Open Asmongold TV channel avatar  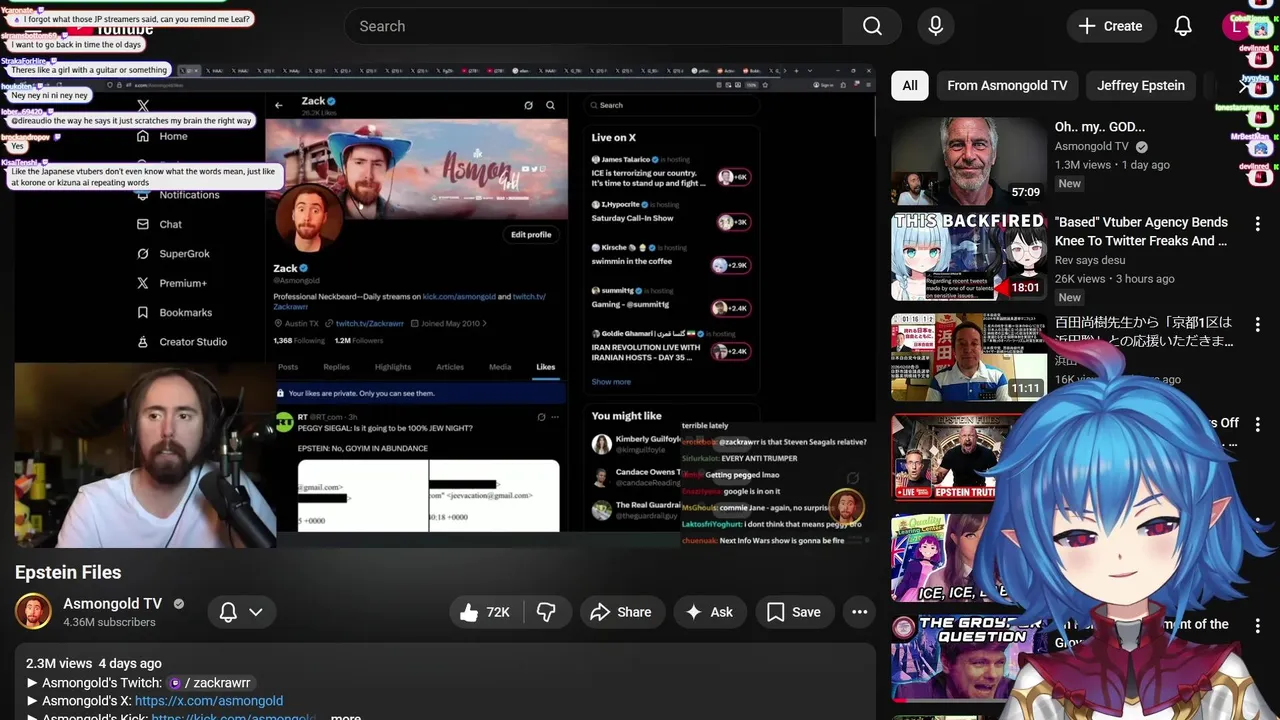pos(33,612)
